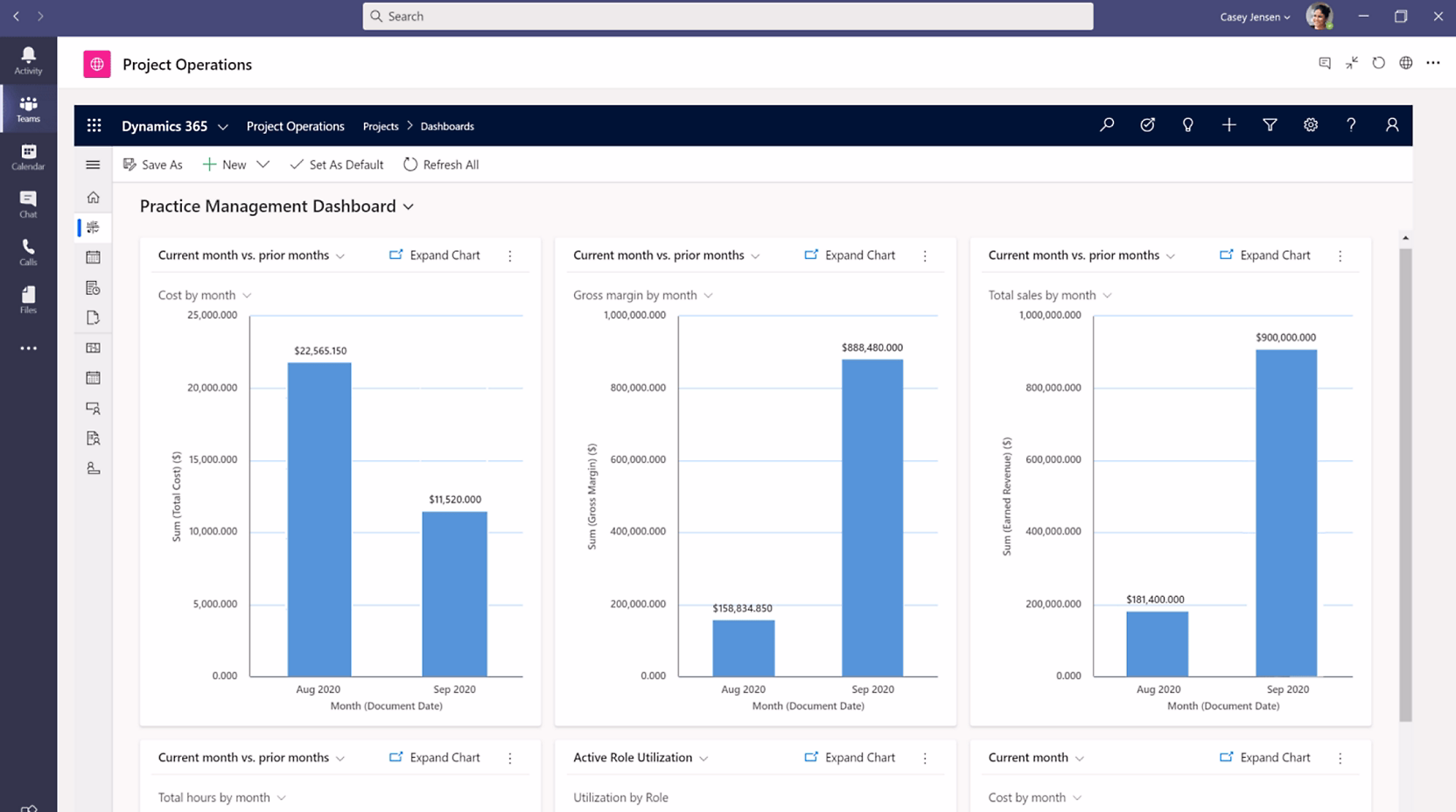The image size is (1456, 812).
Task: Open the Cost by month chart dropdown
Action: [x=247, y=296]
